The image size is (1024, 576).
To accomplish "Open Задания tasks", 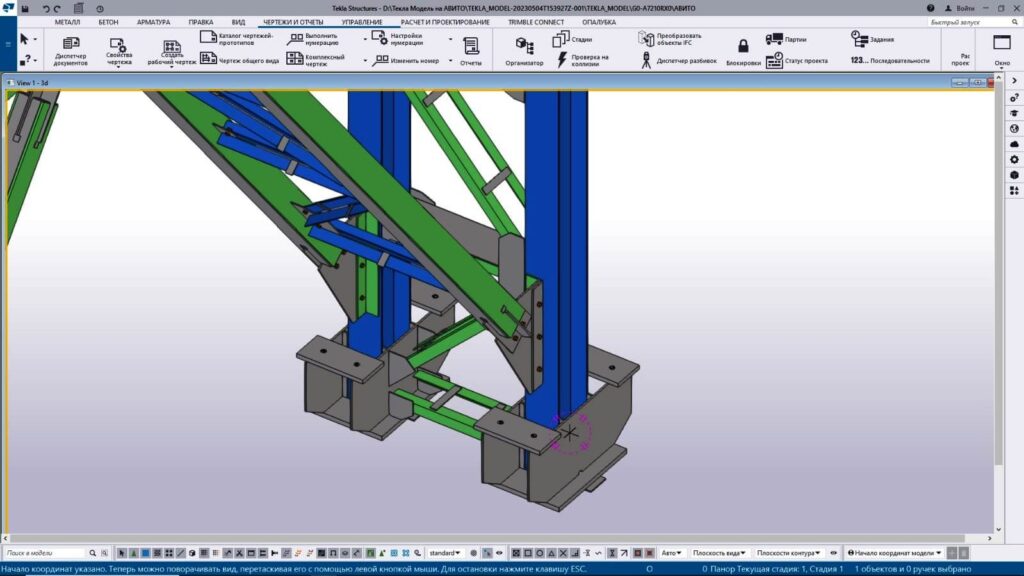I will tap(872, 39).
